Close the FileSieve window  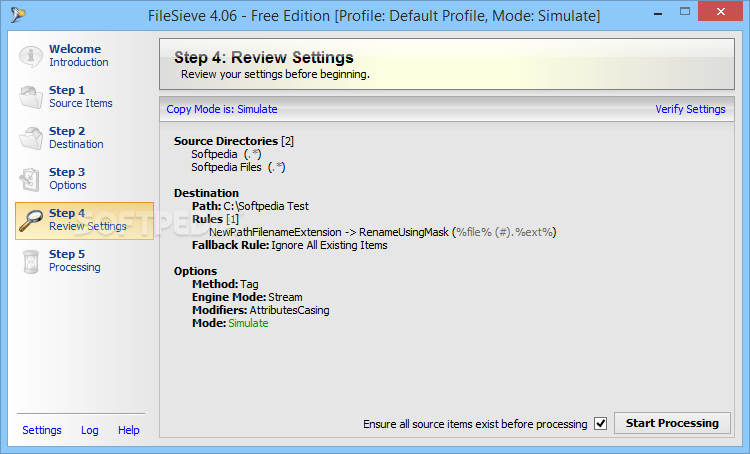click(721, 11)
